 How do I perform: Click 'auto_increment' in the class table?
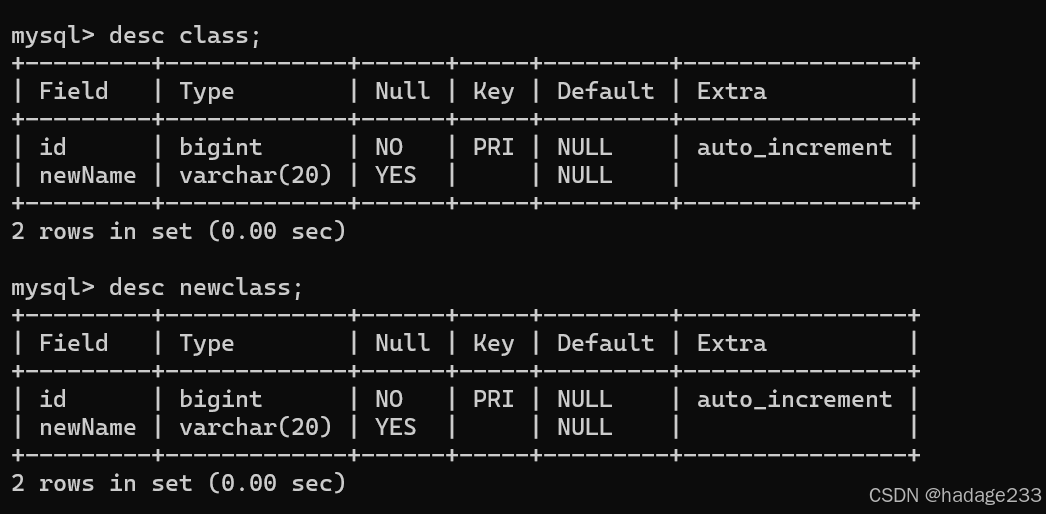[795, 147]
